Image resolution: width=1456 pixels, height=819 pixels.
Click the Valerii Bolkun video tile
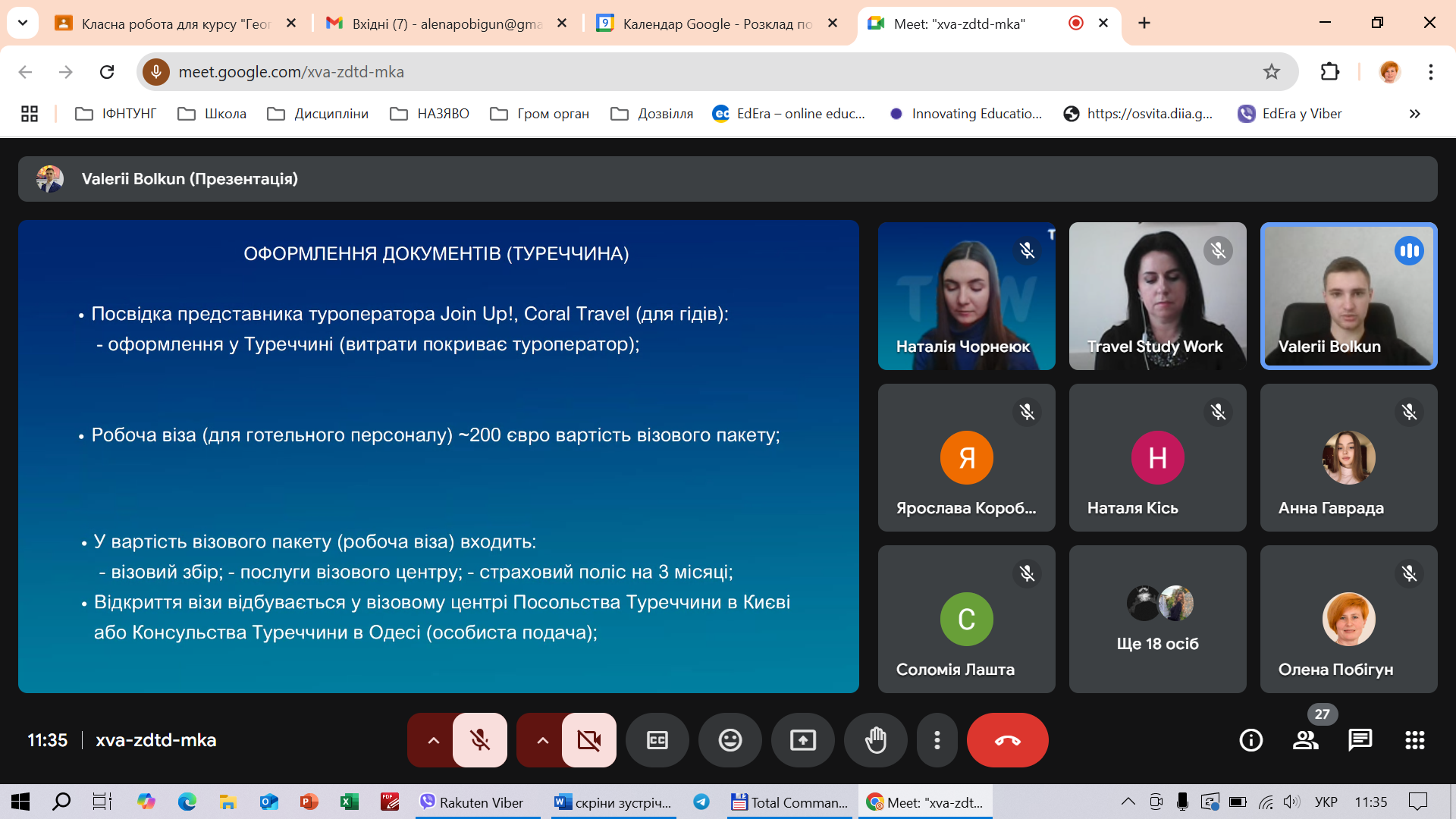point(1348,296)
